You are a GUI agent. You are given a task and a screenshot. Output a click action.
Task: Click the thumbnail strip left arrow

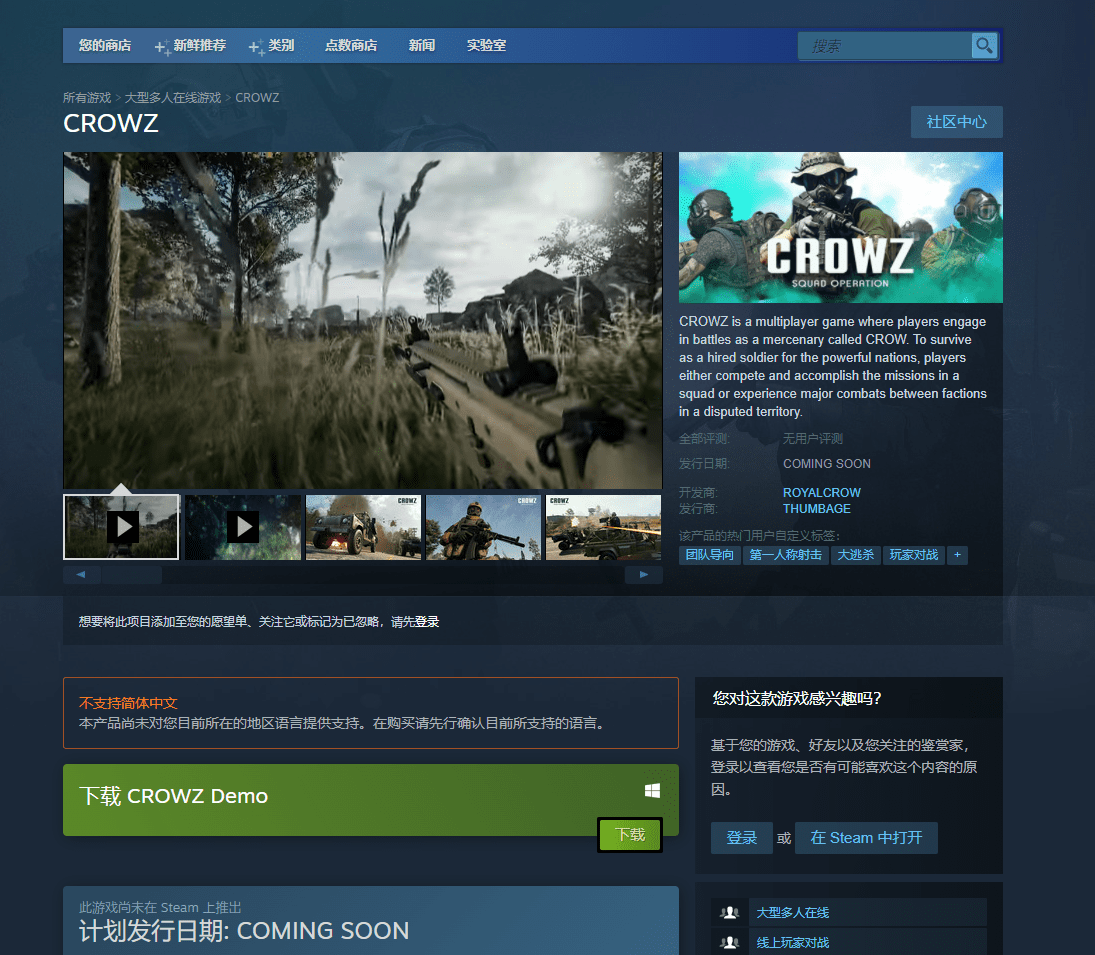(81, 575)
